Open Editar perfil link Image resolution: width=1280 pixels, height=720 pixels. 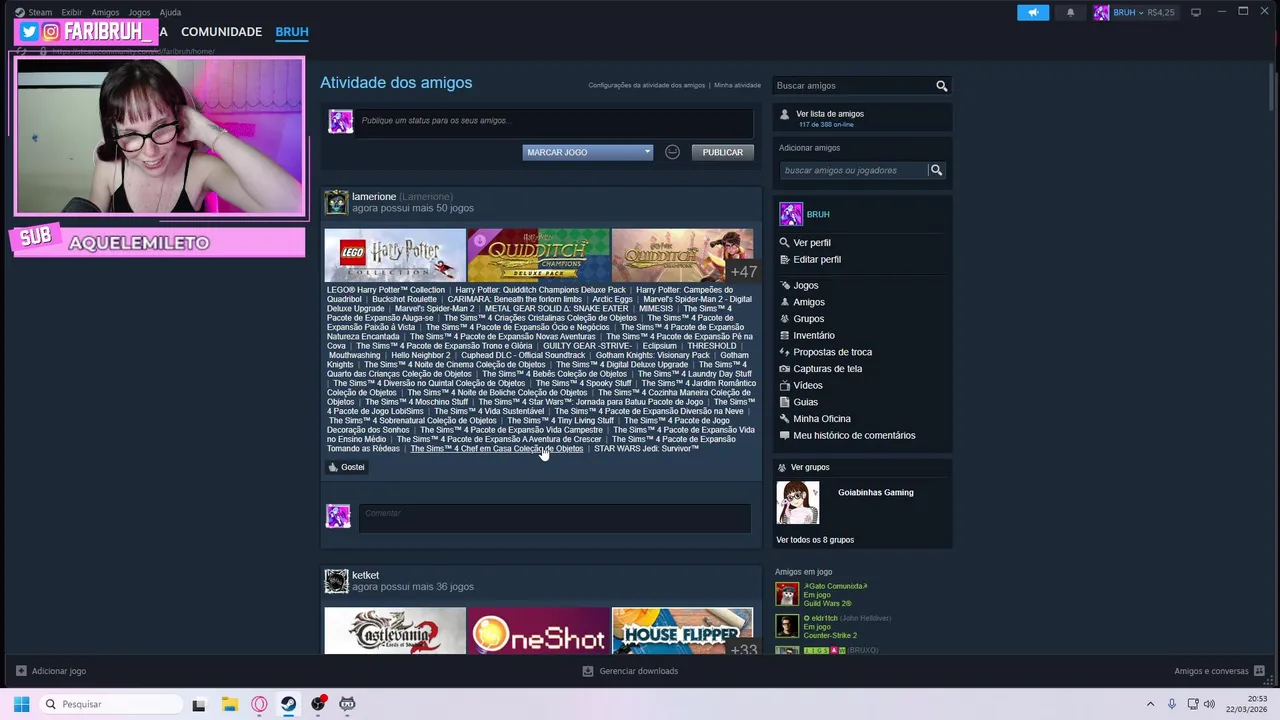tap(817, 260)
